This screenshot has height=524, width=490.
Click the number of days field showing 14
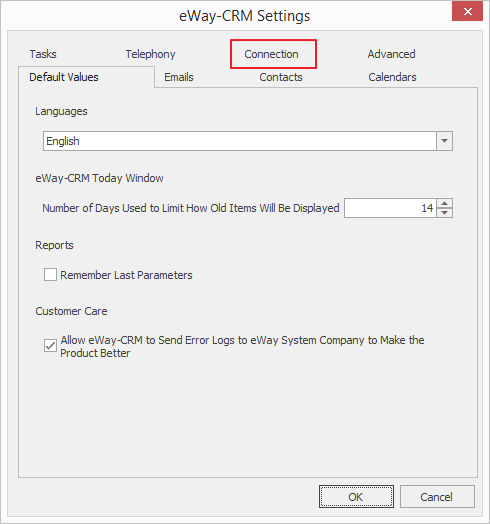(390, 208)
